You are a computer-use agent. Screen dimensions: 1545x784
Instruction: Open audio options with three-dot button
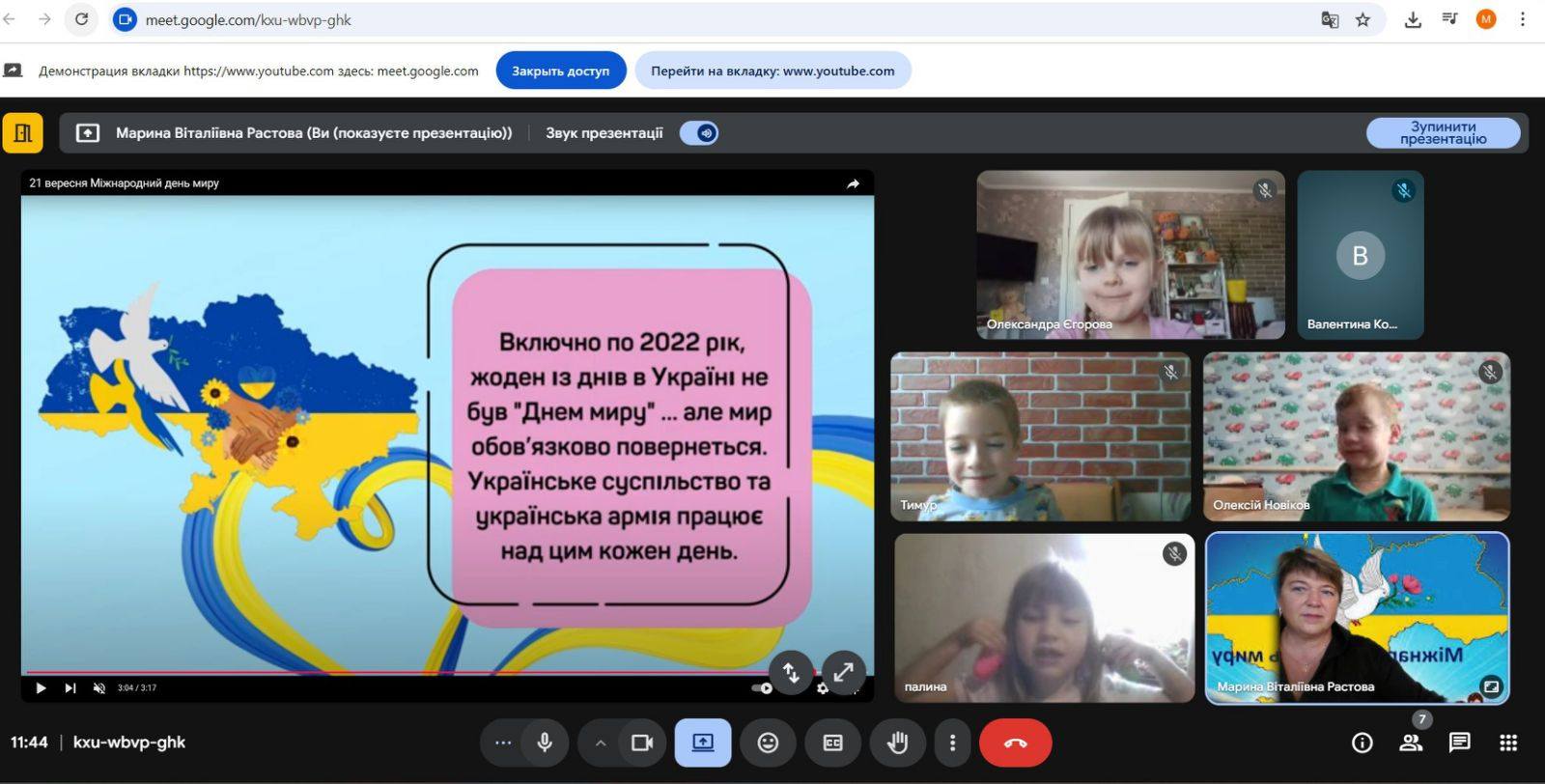502,742
